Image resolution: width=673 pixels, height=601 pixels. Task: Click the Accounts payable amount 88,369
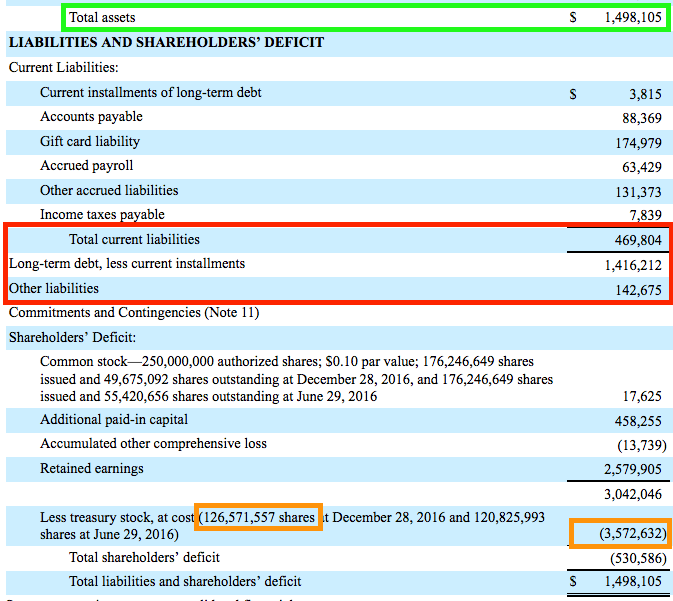pyautogui.click(x=641, y=118)
